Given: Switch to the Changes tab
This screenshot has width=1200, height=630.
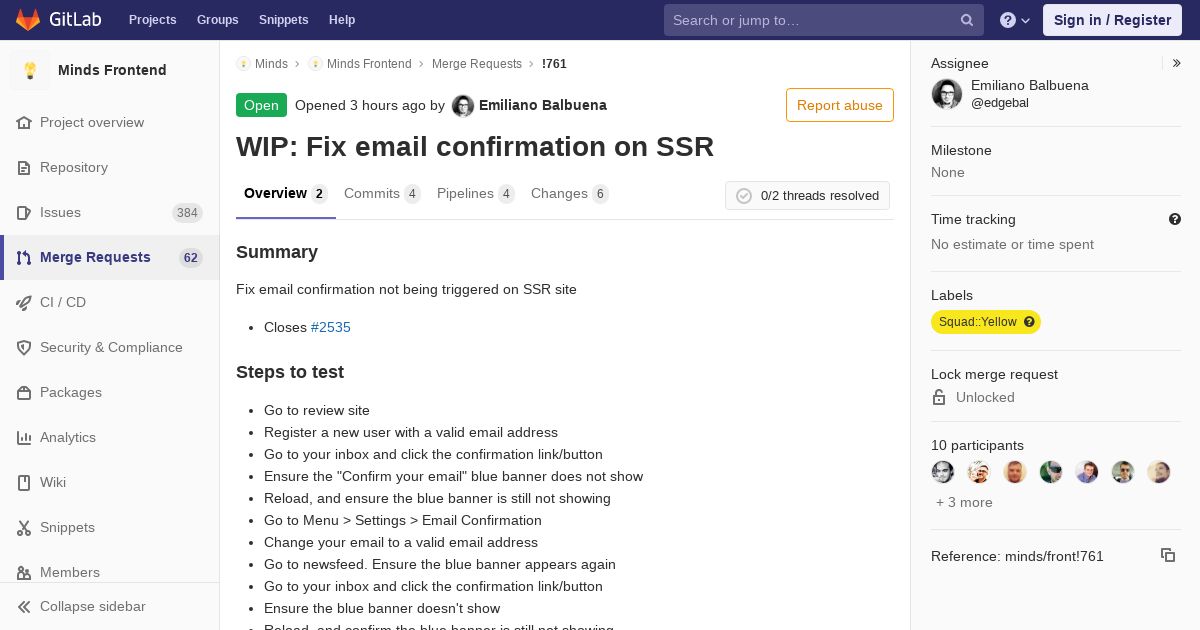Looking at the screenshot, I should 569,194.
